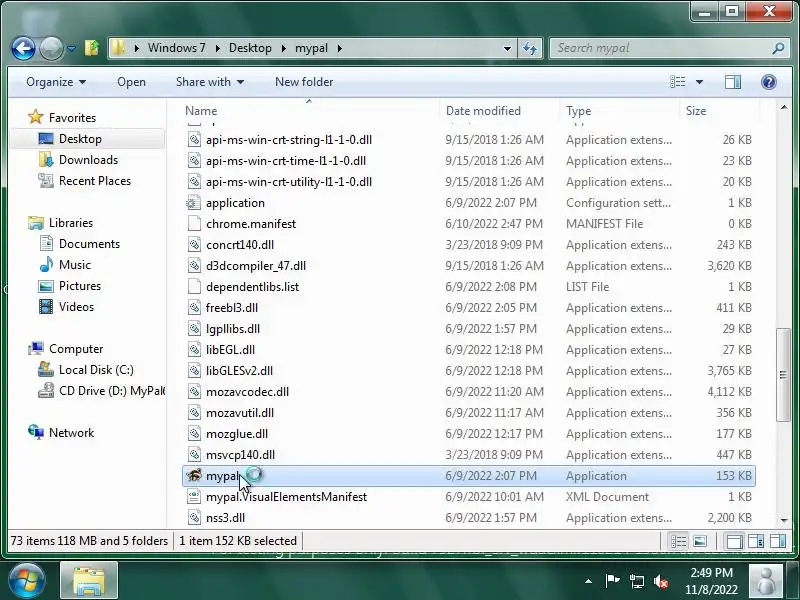Open the Videos library

coord(76,307)
